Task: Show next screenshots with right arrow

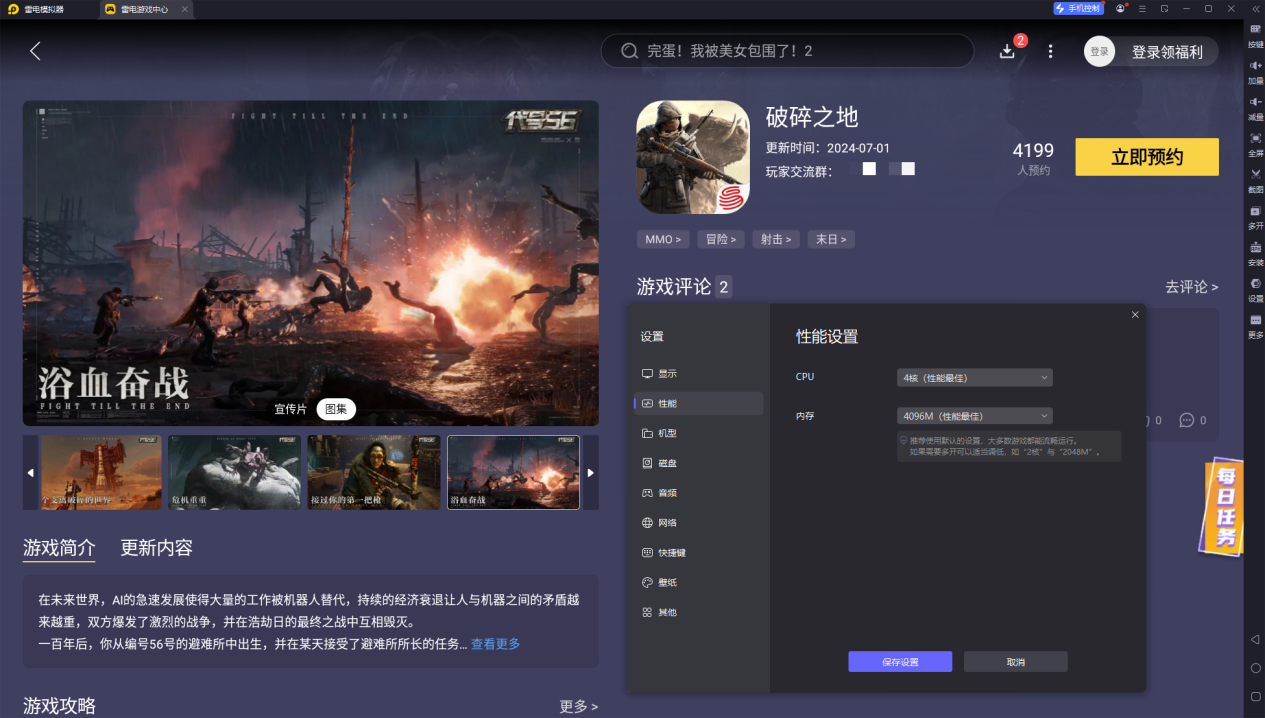Action: 591,472
